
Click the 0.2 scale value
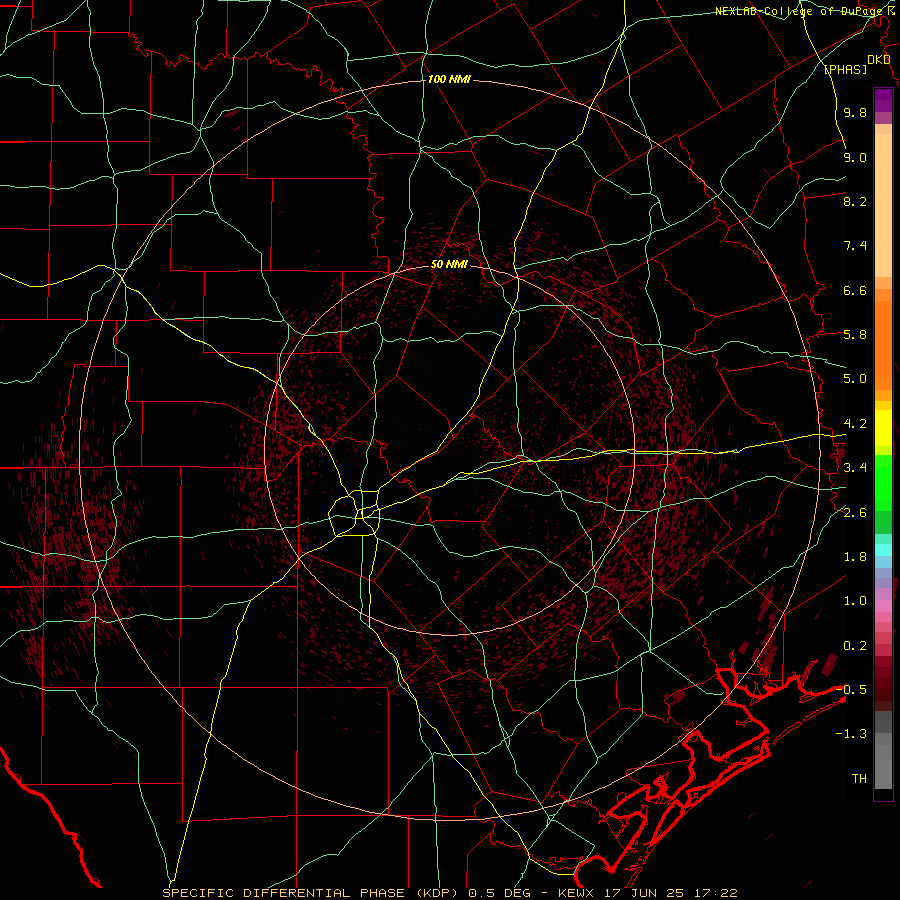[855, 646]
